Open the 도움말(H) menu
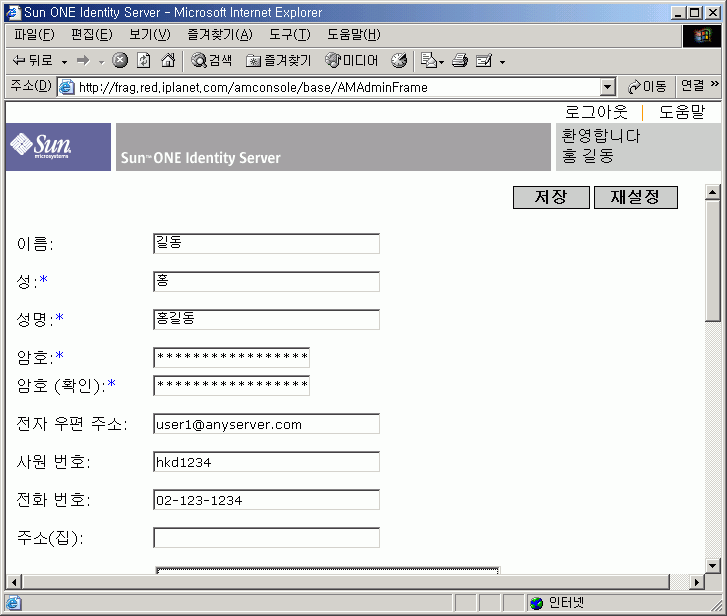Screen dimensions: 727x616 354,35
